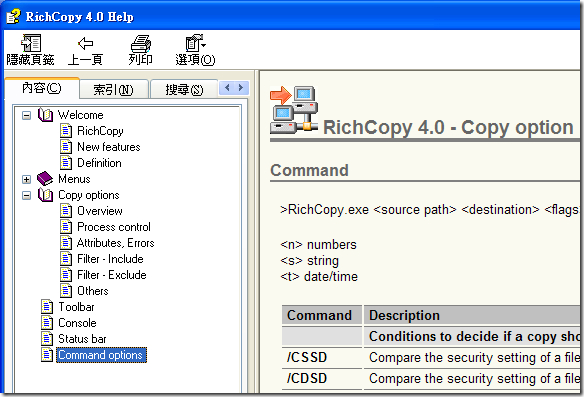The image size is (584, 397).
Task: Click the page icon beside Definition
Action: tap(66, 163)
